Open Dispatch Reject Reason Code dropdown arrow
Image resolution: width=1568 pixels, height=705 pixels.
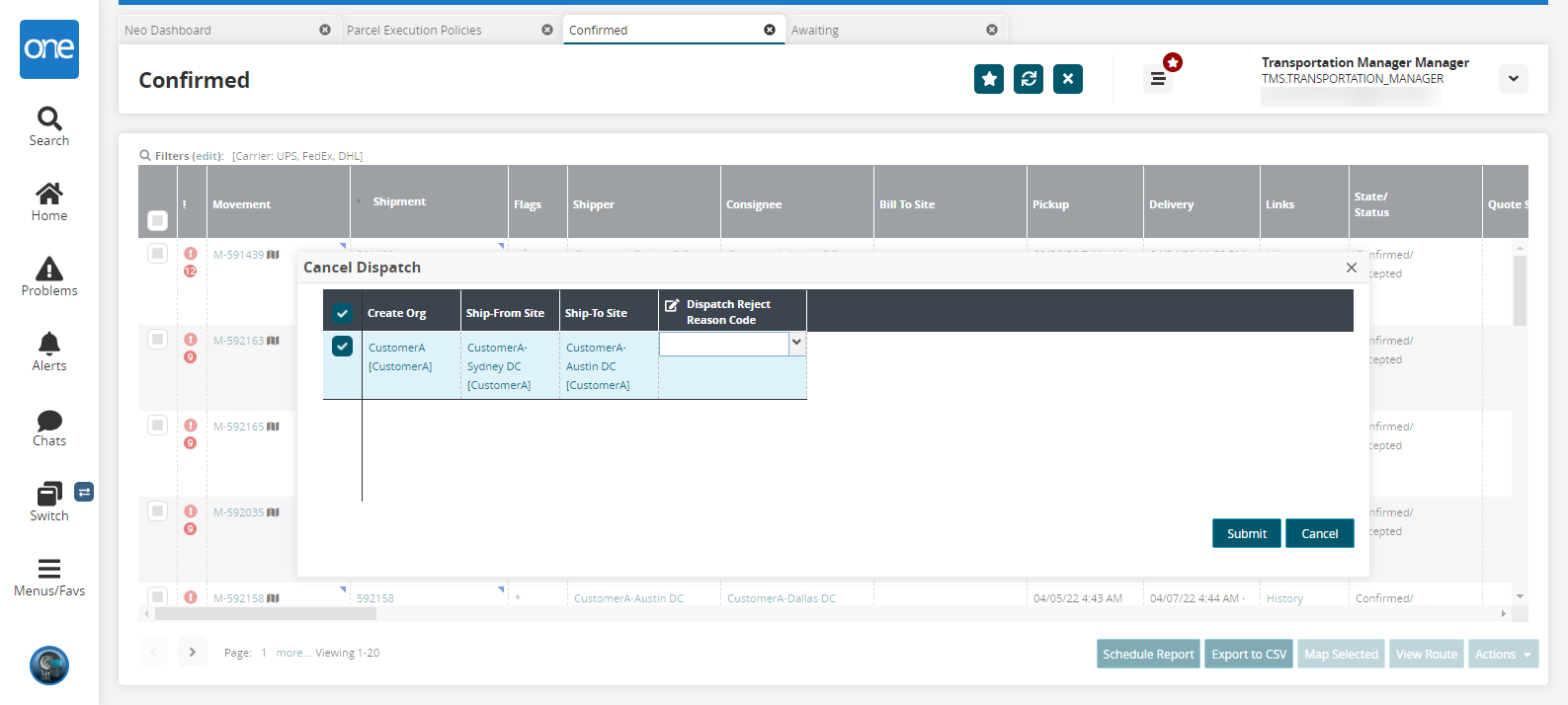tap(797, 343)
